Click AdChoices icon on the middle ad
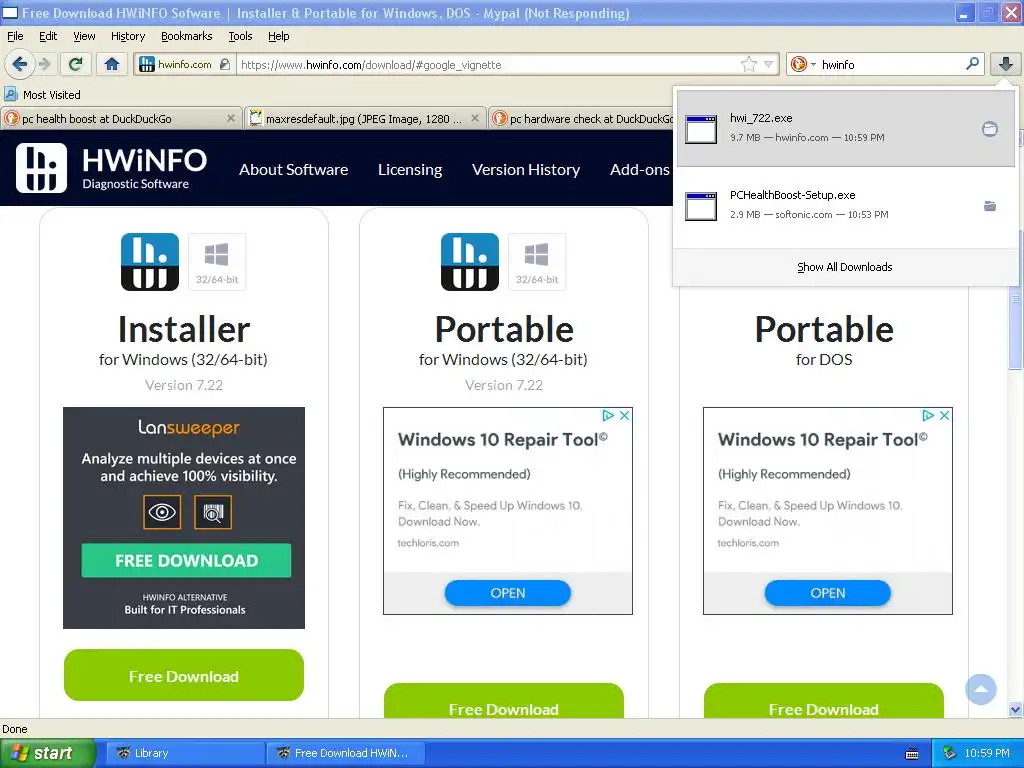 [608, 415]
